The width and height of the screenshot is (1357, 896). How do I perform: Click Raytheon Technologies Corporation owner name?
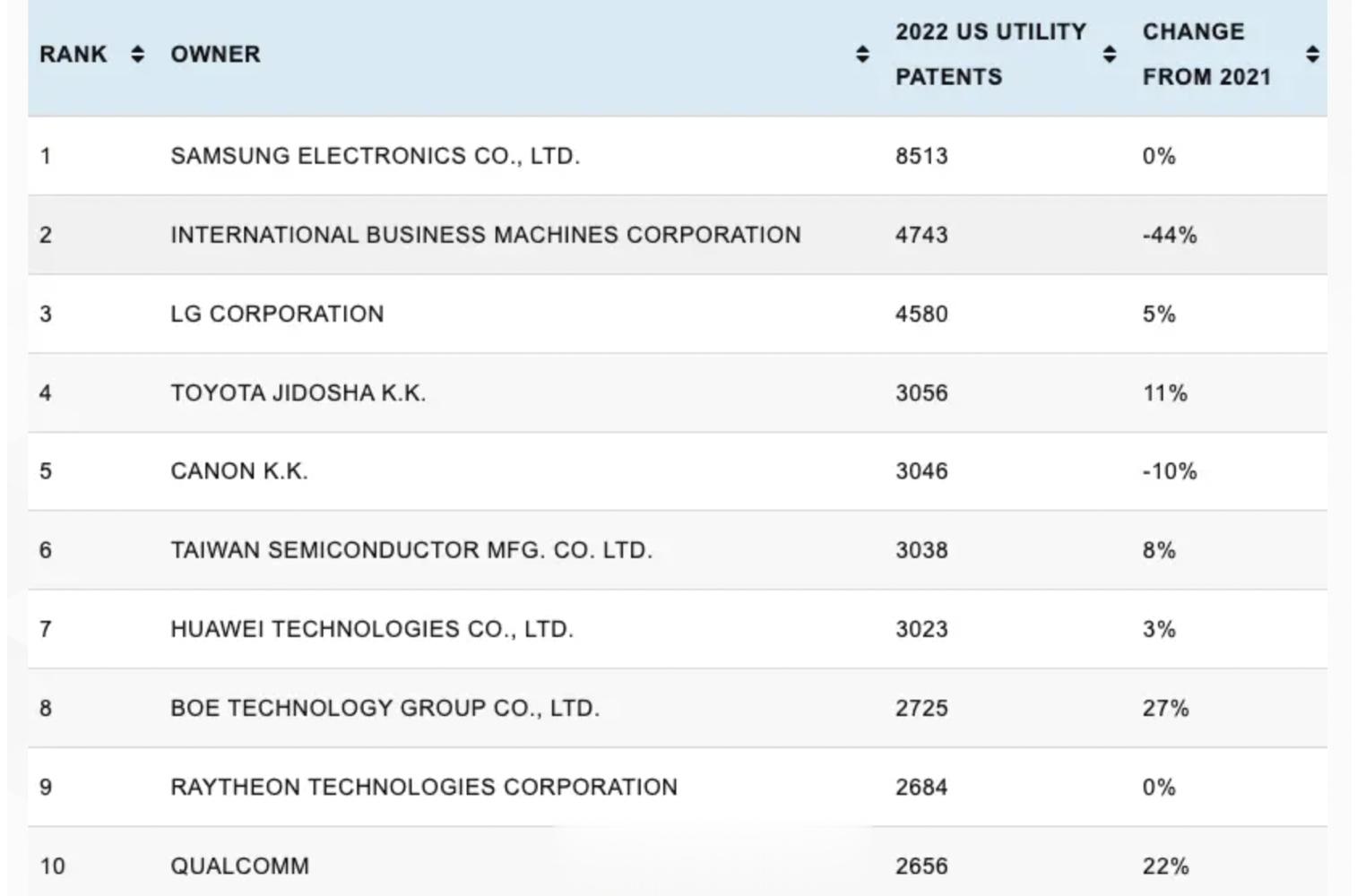pyautogui.click(x=423, y=787)
